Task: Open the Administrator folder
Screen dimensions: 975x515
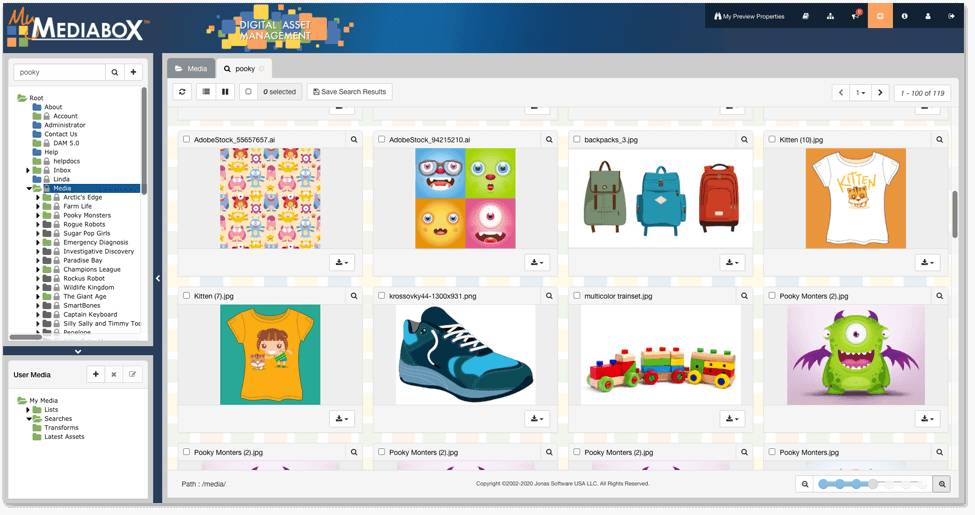Action: 65,125
